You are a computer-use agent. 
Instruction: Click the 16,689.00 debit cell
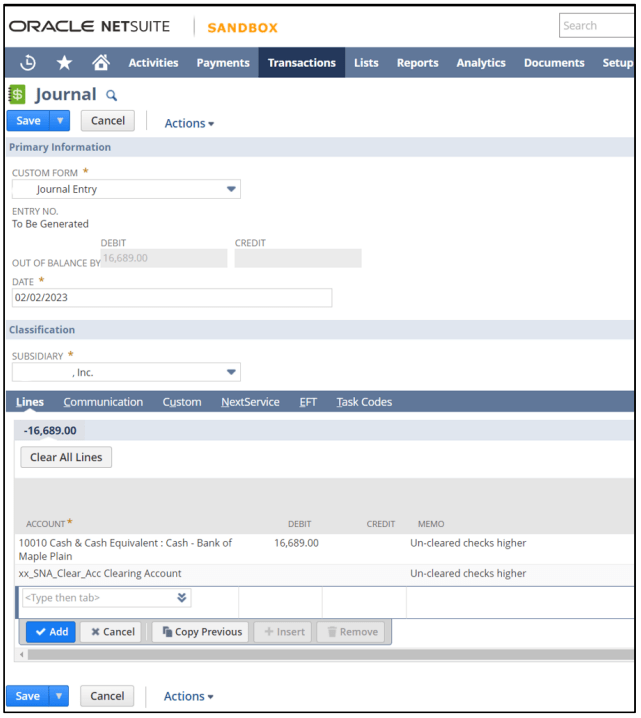click(x=296, y=543)
